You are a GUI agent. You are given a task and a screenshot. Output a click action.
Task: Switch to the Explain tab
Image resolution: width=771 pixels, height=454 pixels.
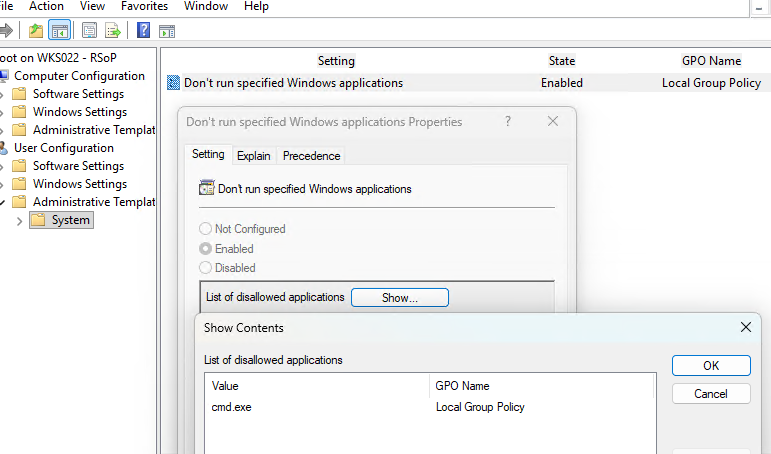(x=253, y=156)
